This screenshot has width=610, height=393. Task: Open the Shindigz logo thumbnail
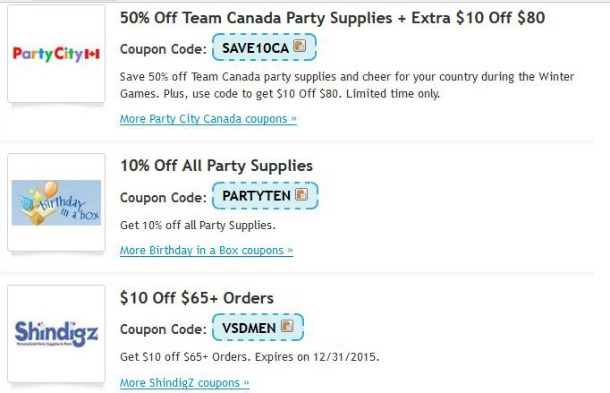point(56,334)
